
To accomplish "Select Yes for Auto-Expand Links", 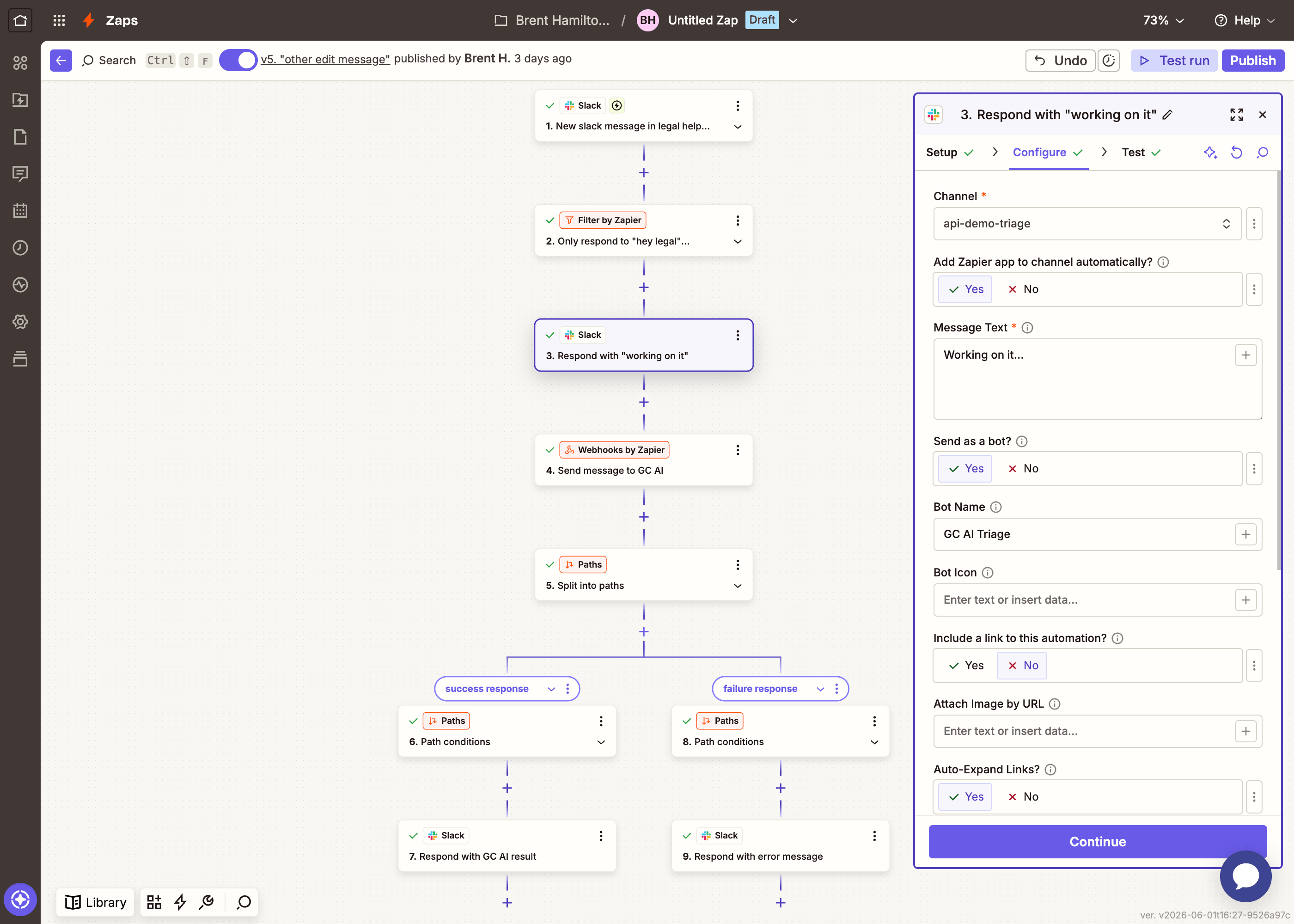I will click(965, 796).
